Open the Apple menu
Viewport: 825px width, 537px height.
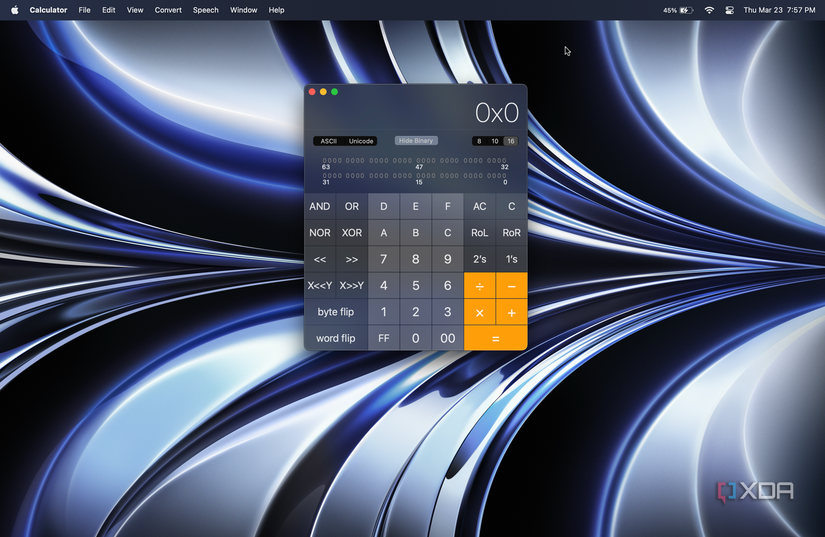[x=15, y=10]
